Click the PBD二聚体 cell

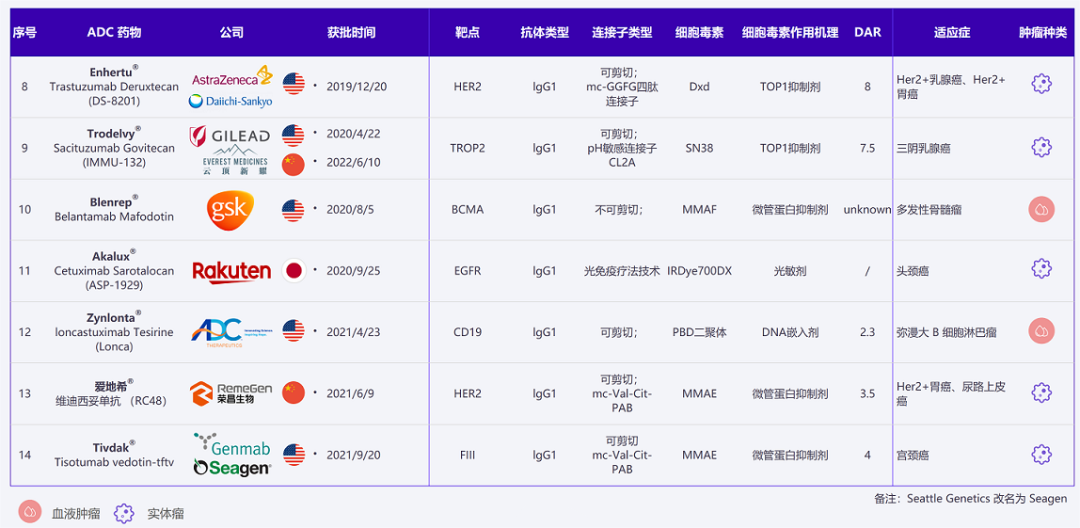[x=699, y=332]
